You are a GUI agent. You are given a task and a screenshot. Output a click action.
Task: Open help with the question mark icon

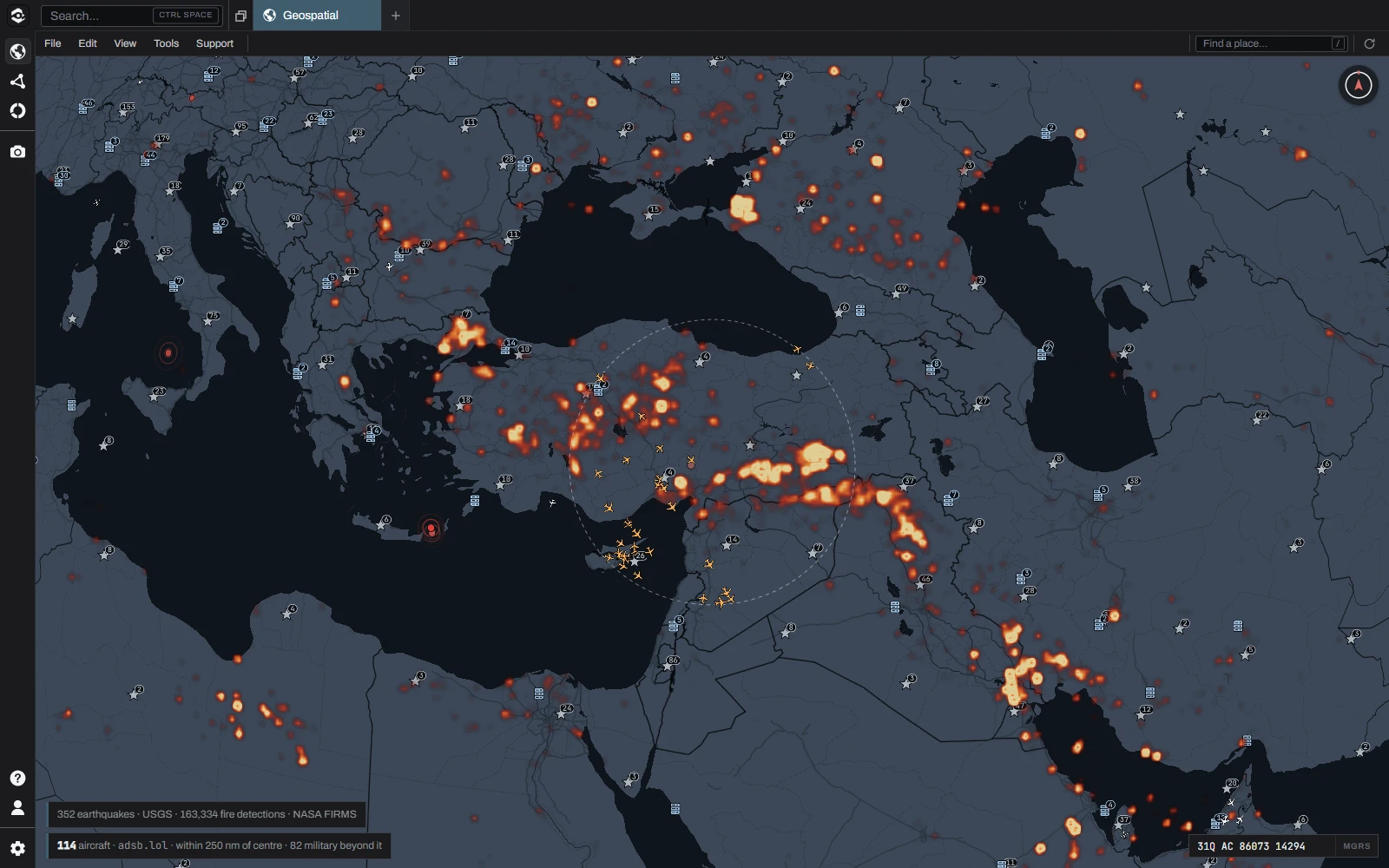(17, 779)
